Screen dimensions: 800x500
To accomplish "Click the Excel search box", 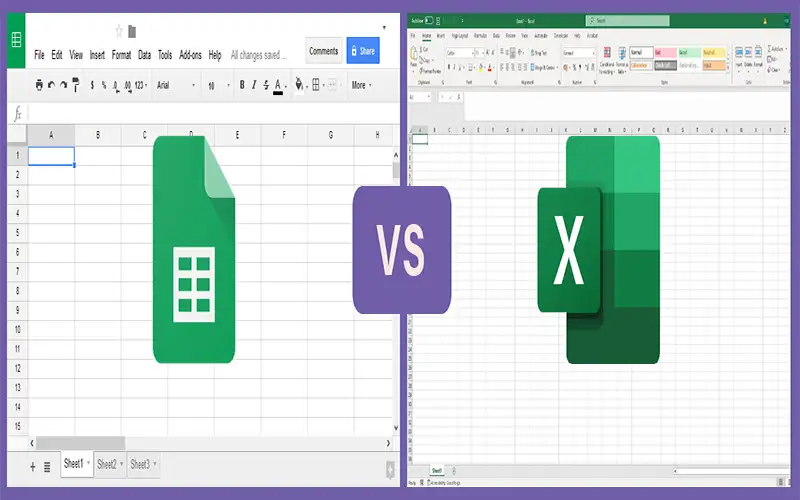I will click(620, 20).
